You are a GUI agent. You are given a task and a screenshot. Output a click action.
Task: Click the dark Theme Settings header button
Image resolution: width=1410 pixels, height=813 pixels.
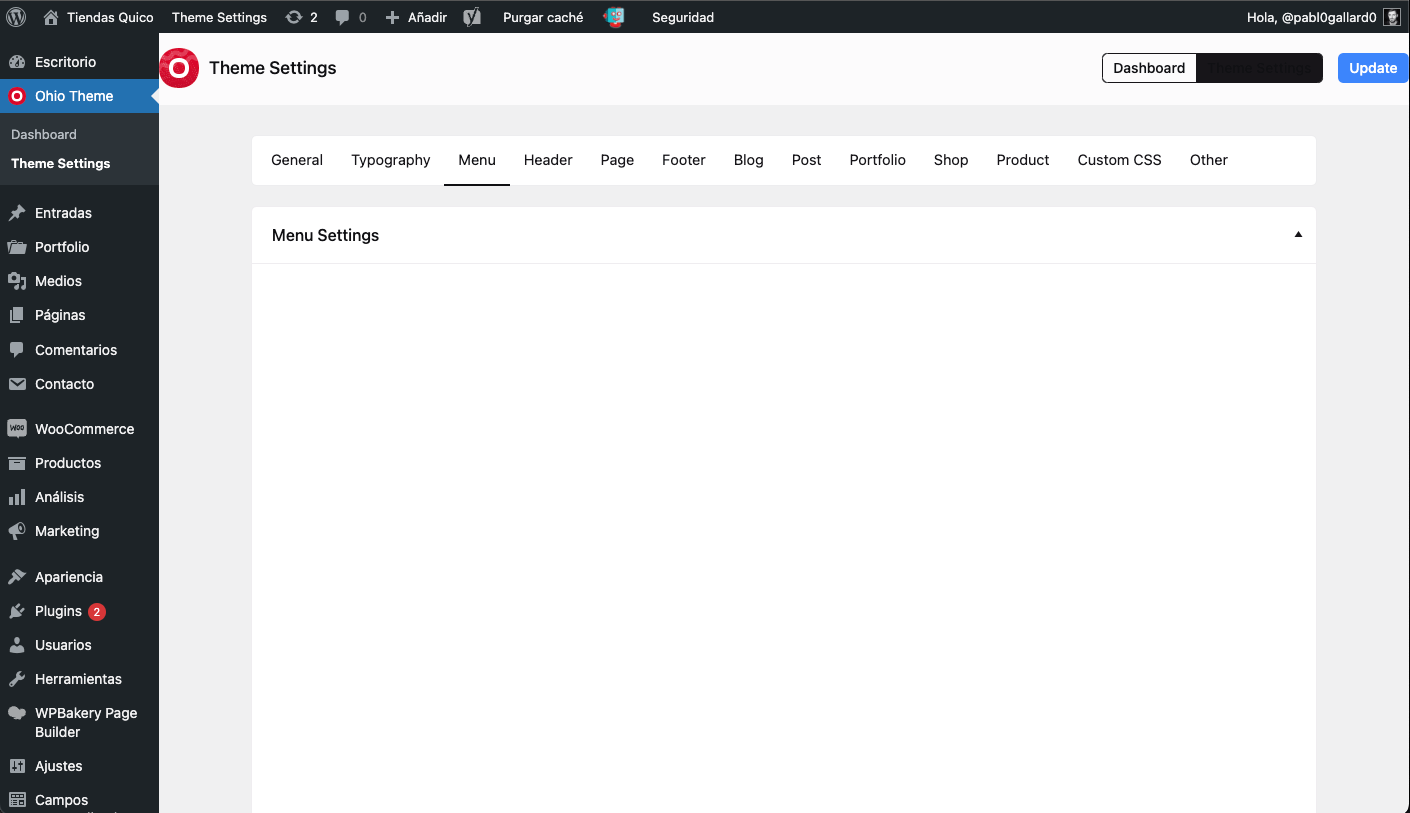[x=1260, y=68]
